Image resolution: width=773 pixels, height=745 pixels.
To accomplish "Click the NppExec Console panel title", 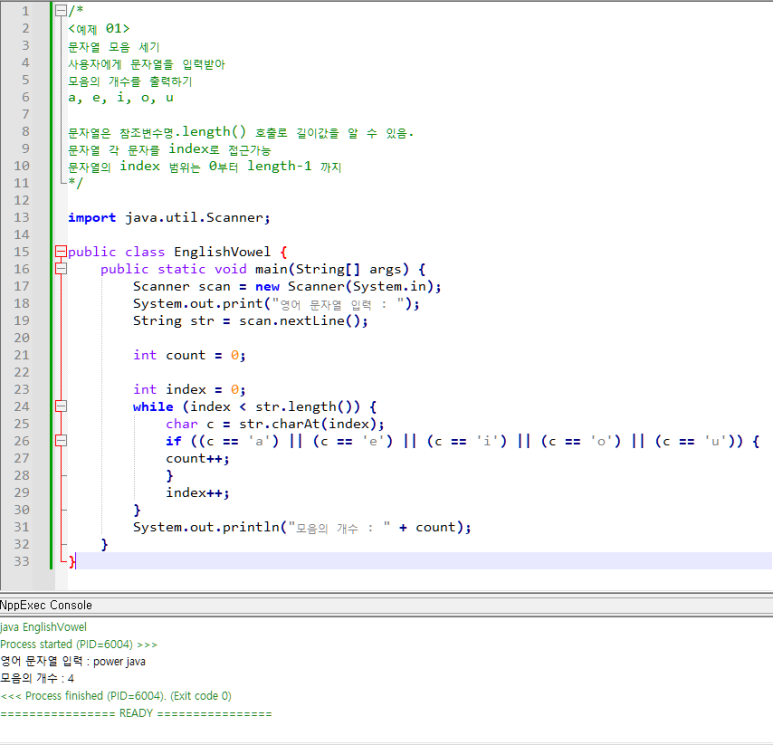I will [46, 605].
